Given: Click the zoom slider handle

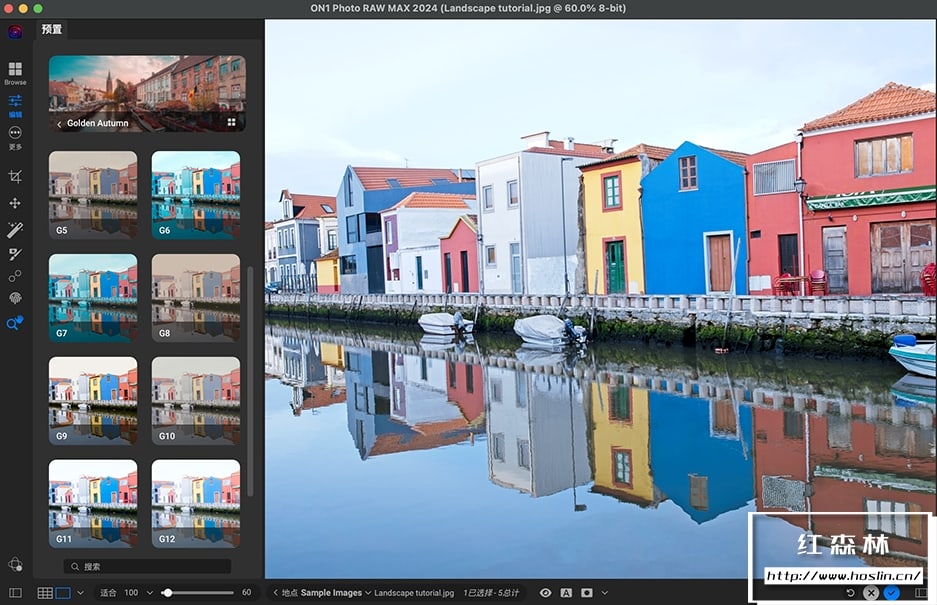Looking at the screenshot, I should pyautogui.click(x=167, y=593).
